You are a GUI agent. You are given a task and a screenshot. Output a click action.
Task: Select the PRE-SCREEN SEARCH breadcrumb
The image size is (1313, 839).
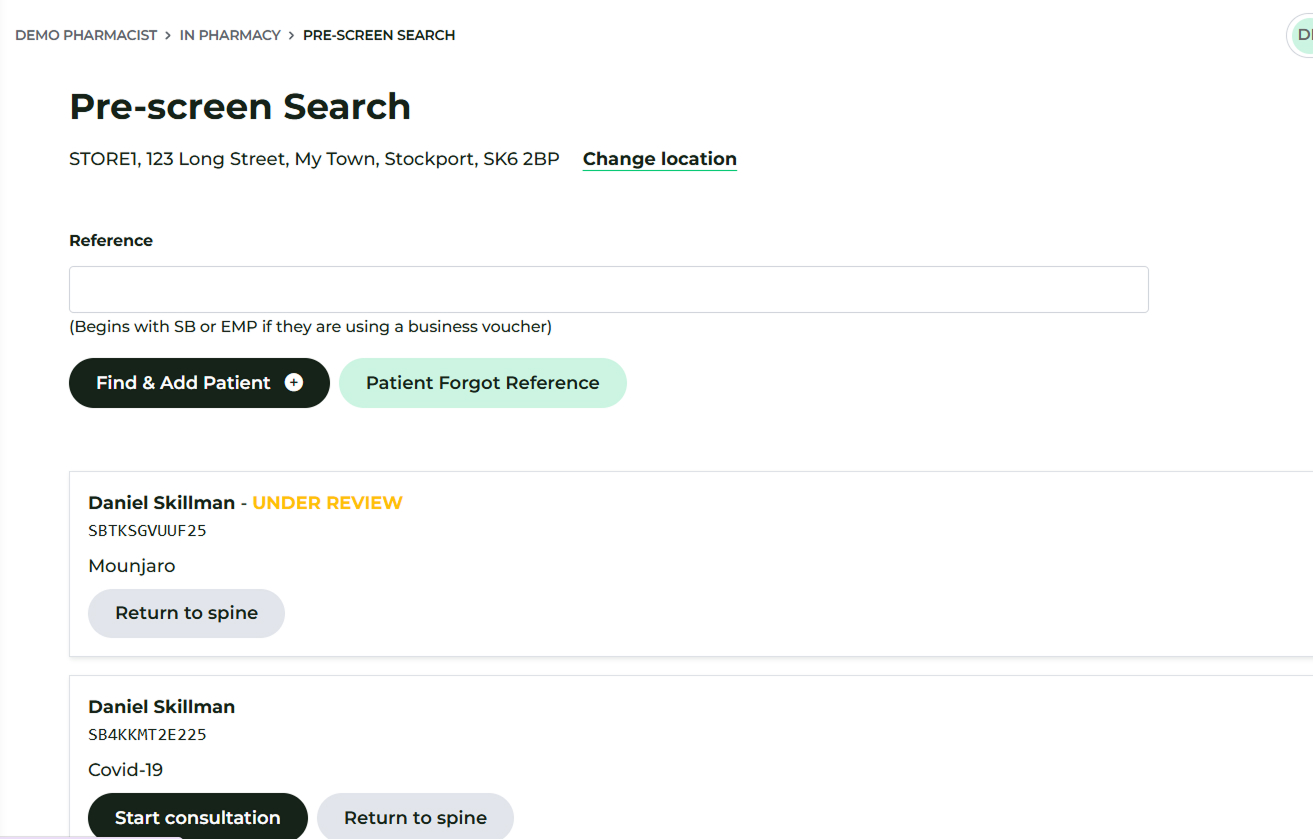[379, 35]
